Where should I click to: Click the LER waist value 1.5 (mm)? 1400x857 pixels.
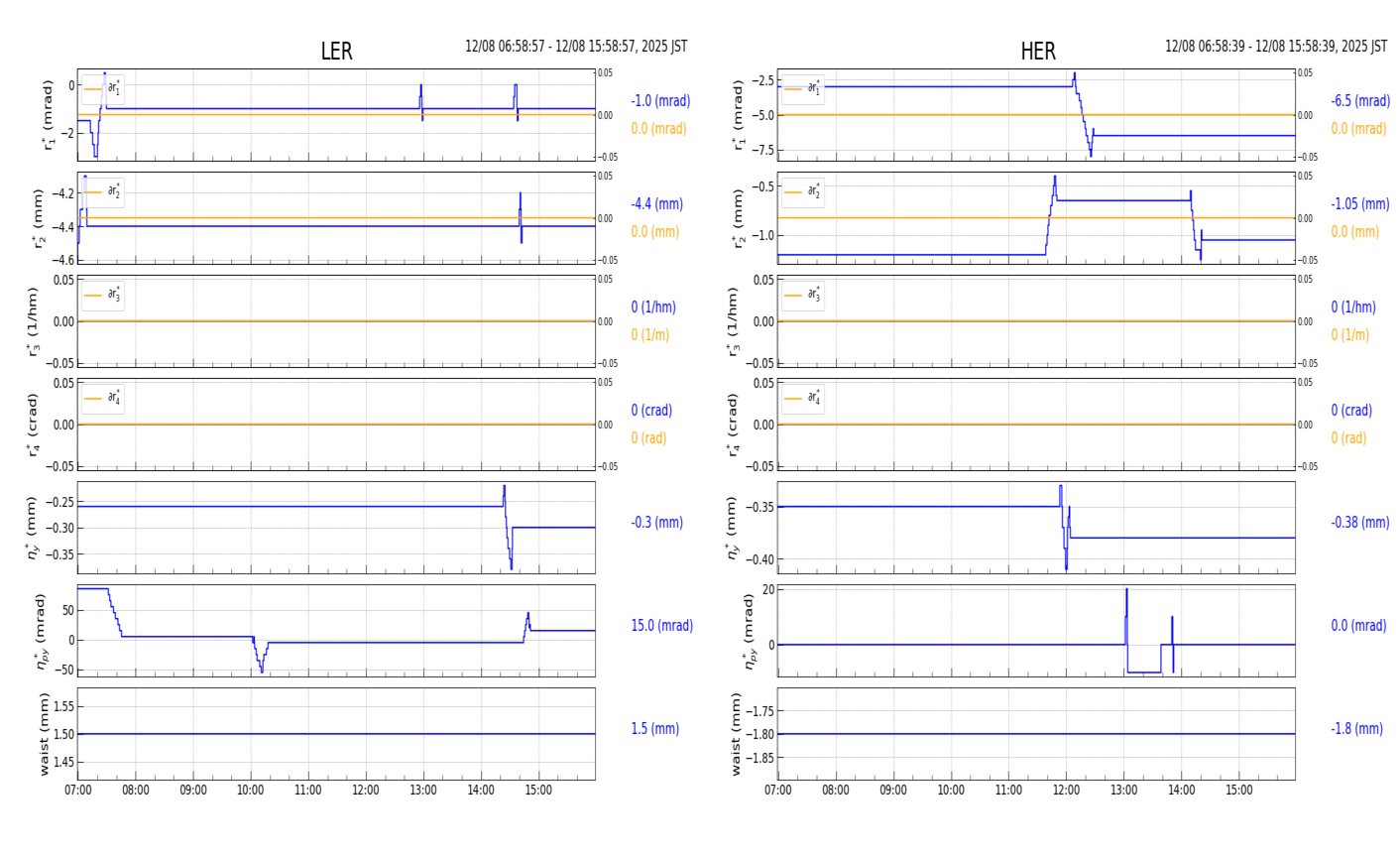coord(654,729)
